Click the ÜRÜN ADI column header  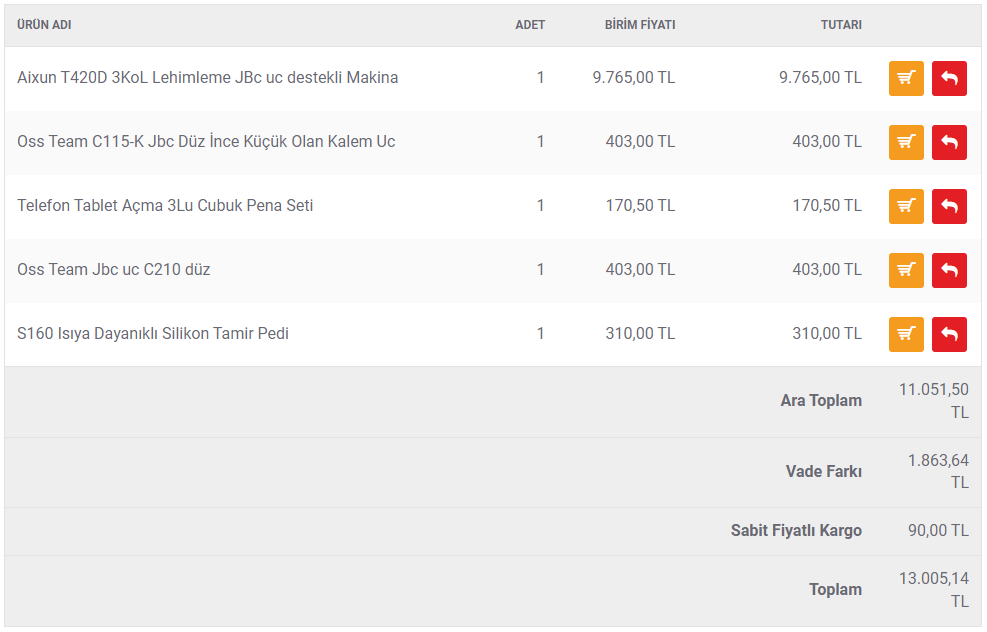[x=44, y=25]
